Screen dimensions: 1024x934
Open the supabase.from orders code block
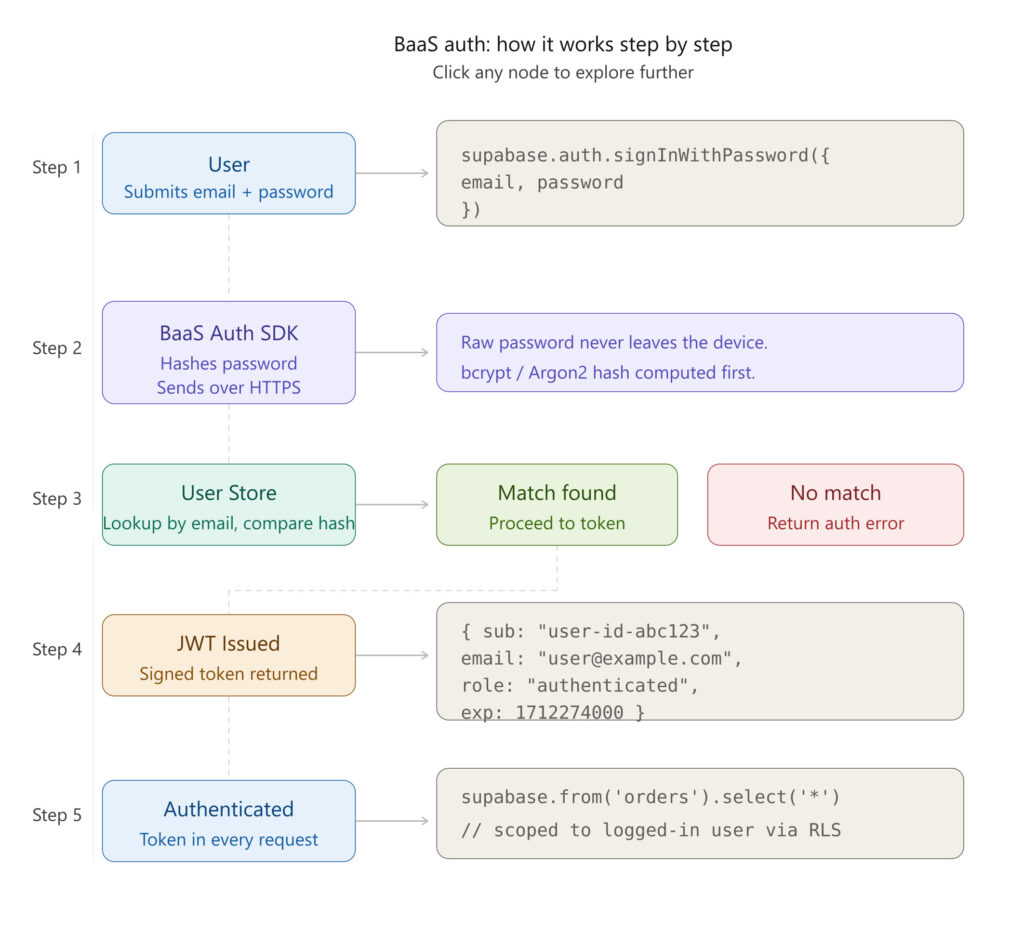pyautogui.click(x=700, y=813)
